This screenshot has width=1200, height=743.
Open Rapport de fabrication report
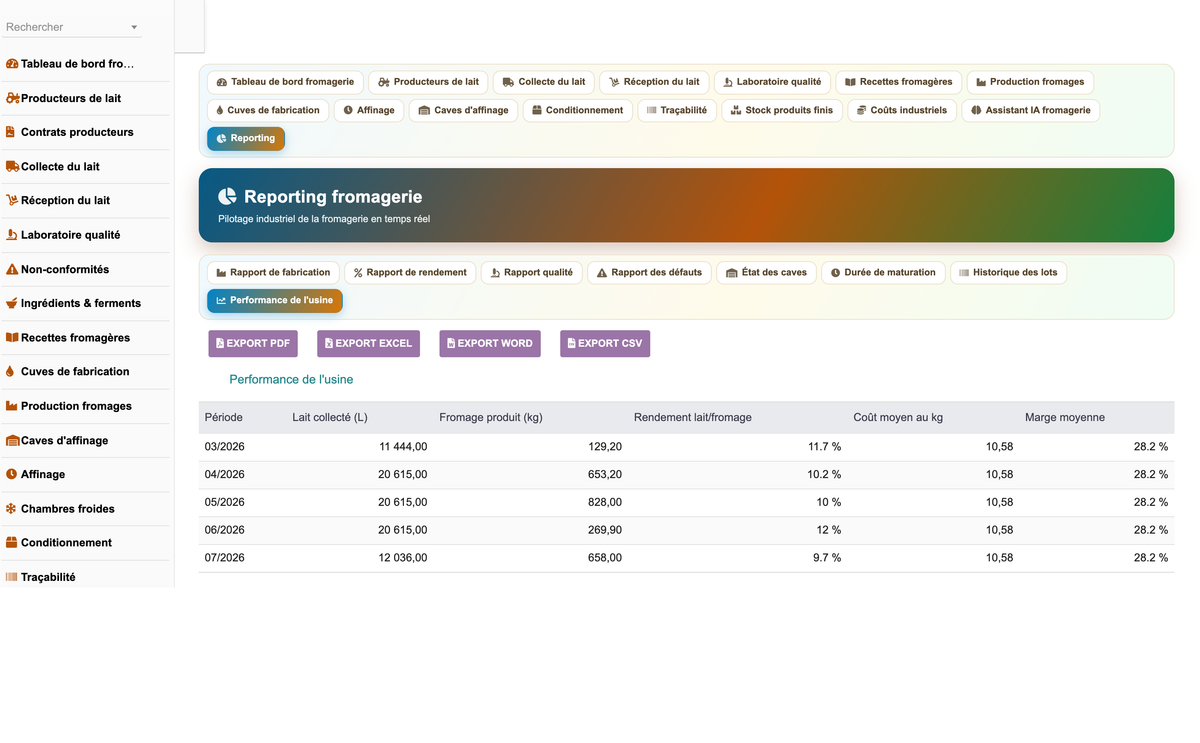[x=273, y=272]
